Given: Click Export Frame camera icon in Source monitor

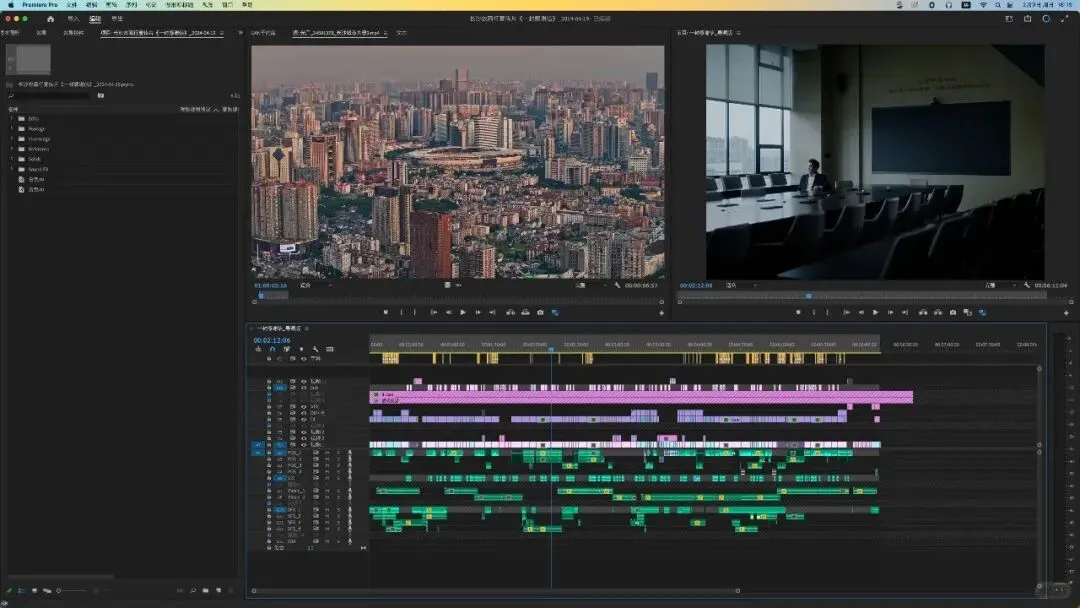Looking at the screenshot, I should pyautogui.click(x=540, y=312).
